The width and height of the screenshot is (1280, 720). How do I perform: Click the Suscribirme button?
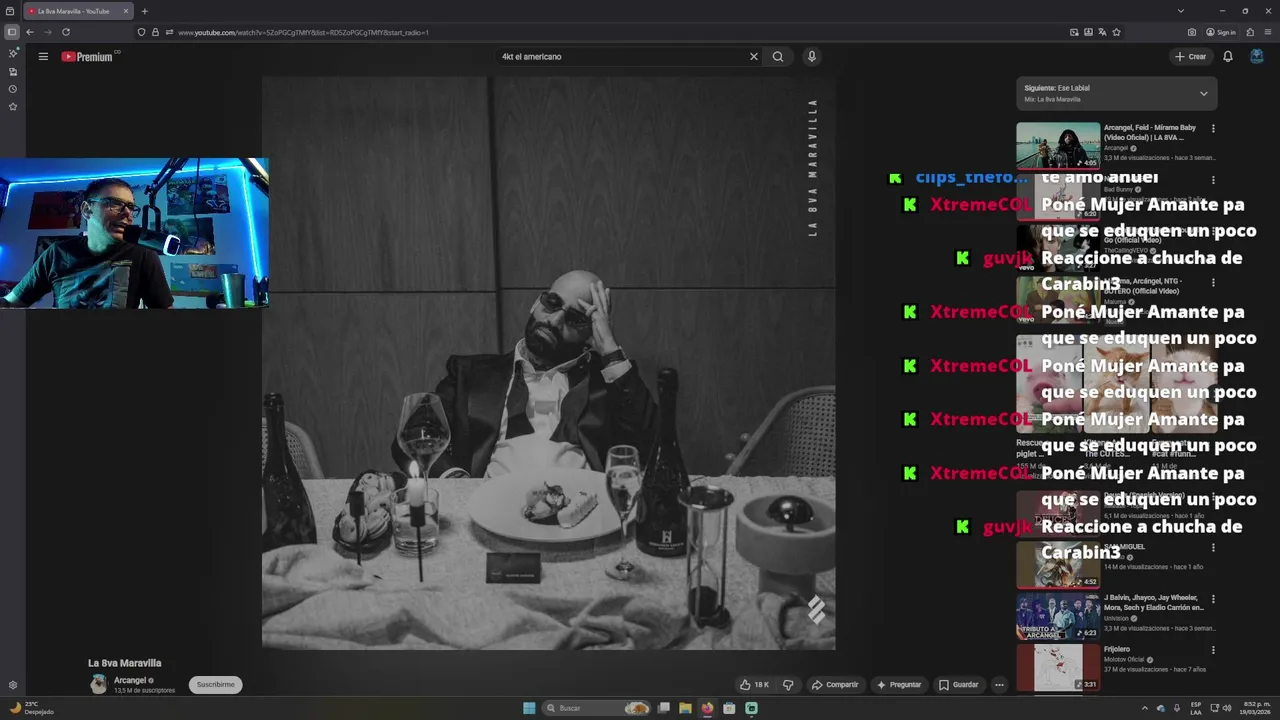[x=215, y=685]
